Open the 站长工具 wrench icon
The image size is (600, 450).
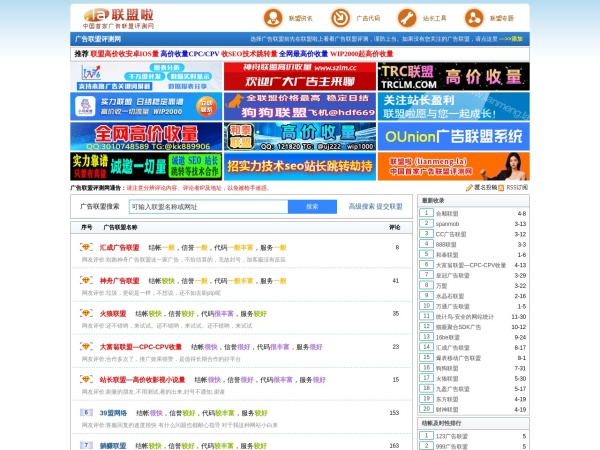tap(407, 18)
